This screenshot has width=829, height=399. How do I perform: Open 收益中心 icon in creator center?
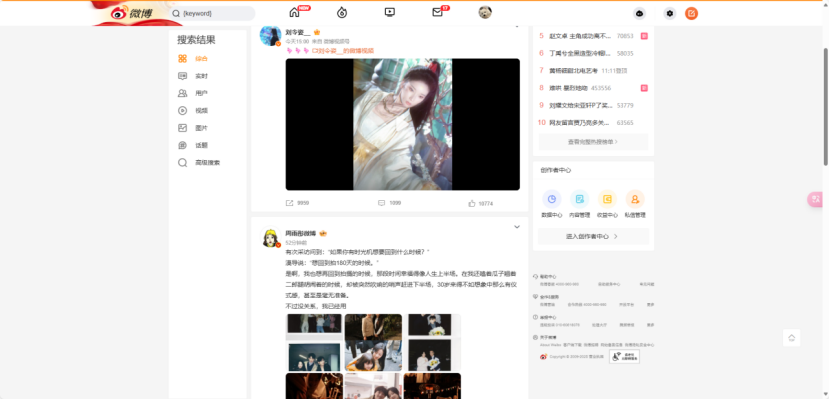click(x=607, y=199)
